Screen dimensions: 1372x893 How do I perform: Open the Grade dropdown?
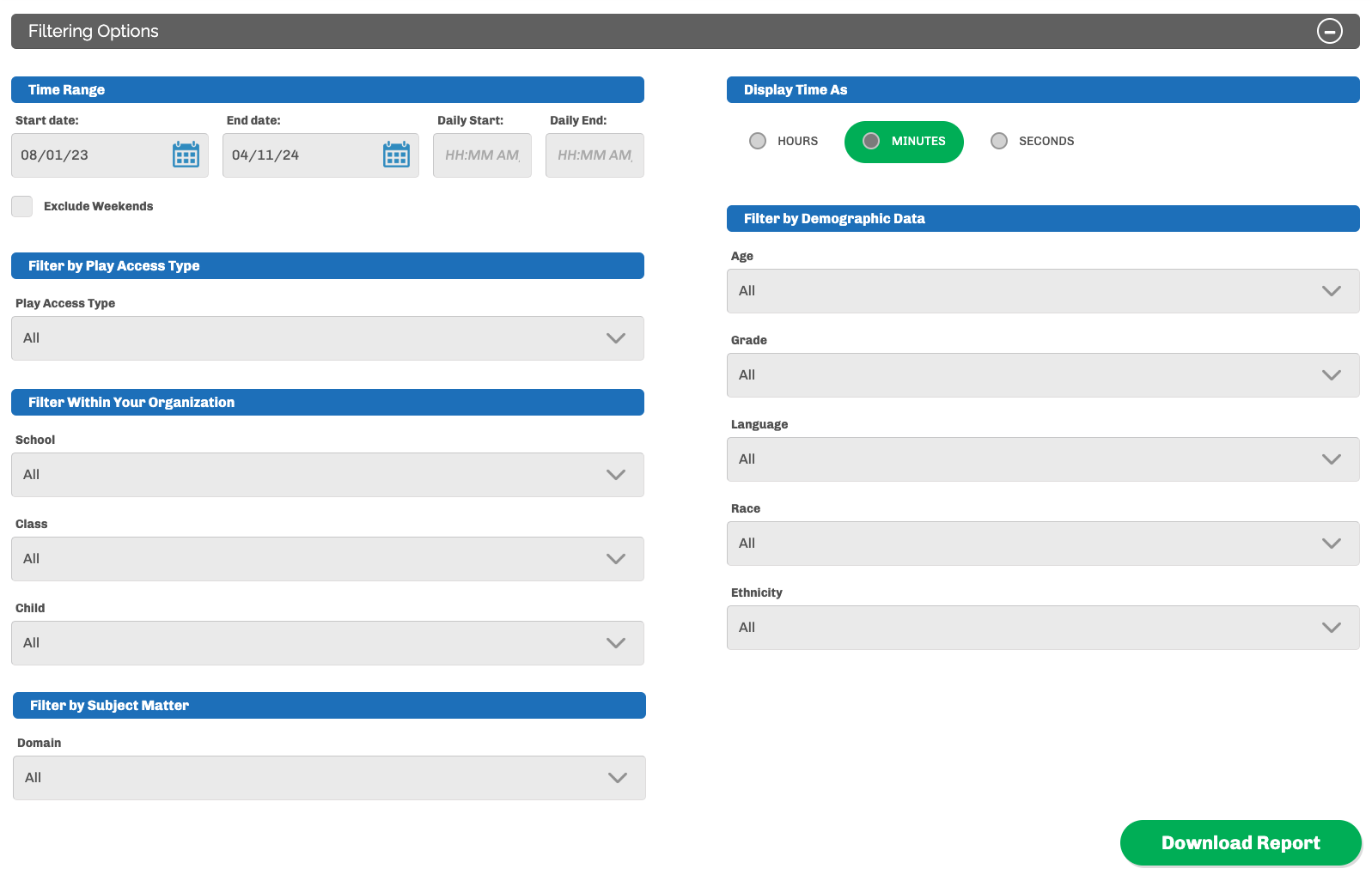[x=1043, y=375]
